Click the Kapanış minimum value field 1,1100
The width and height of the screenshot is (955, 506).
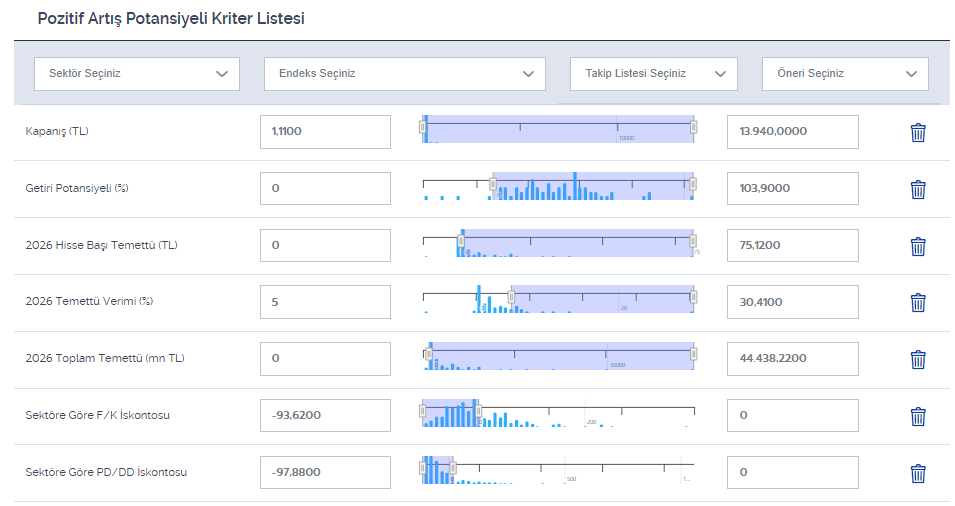coord(325,132)
